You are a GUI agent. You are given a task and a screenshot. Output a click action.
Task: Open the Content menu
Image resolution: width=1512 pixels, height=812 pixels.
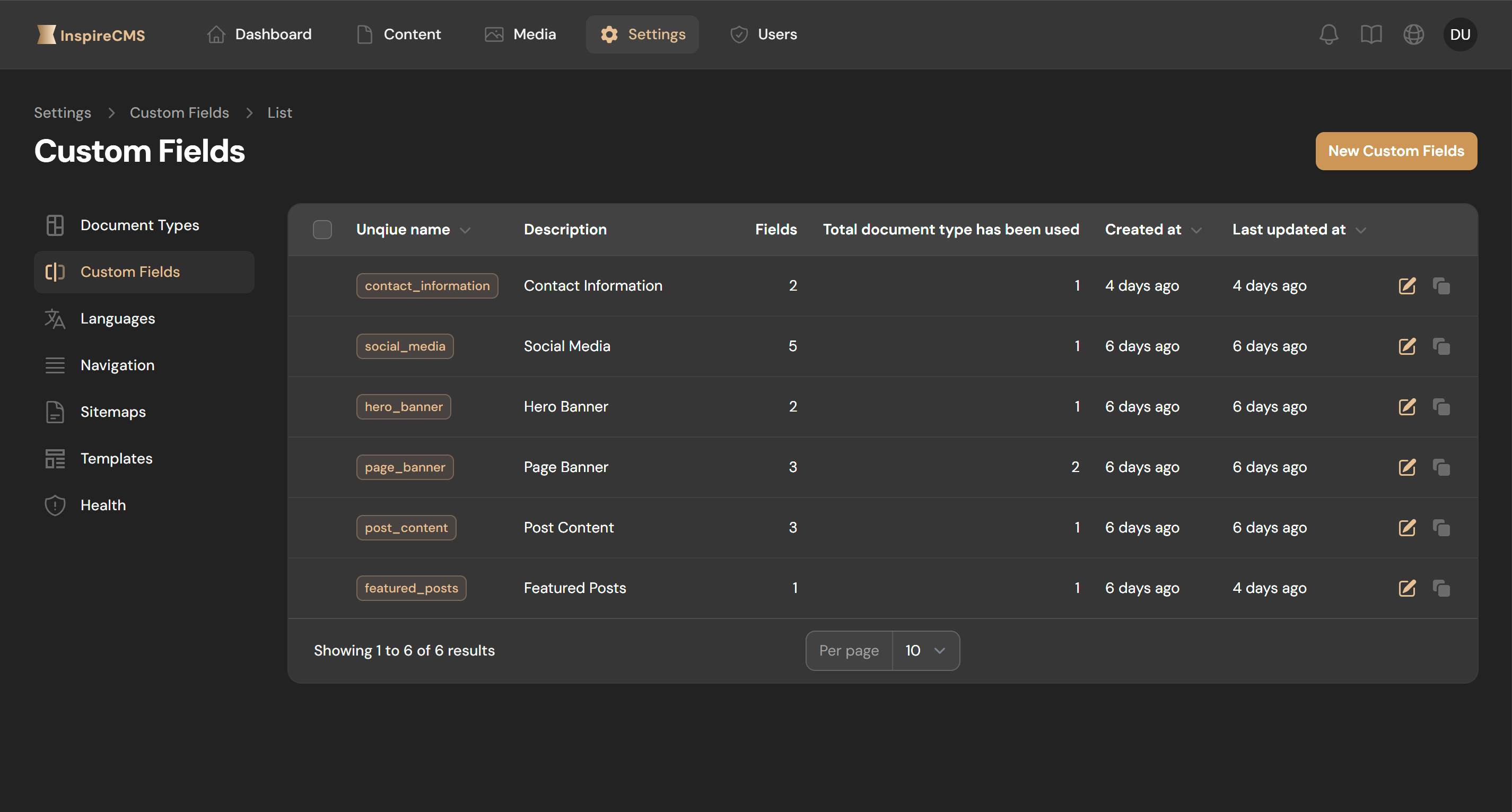coord(399,34)
